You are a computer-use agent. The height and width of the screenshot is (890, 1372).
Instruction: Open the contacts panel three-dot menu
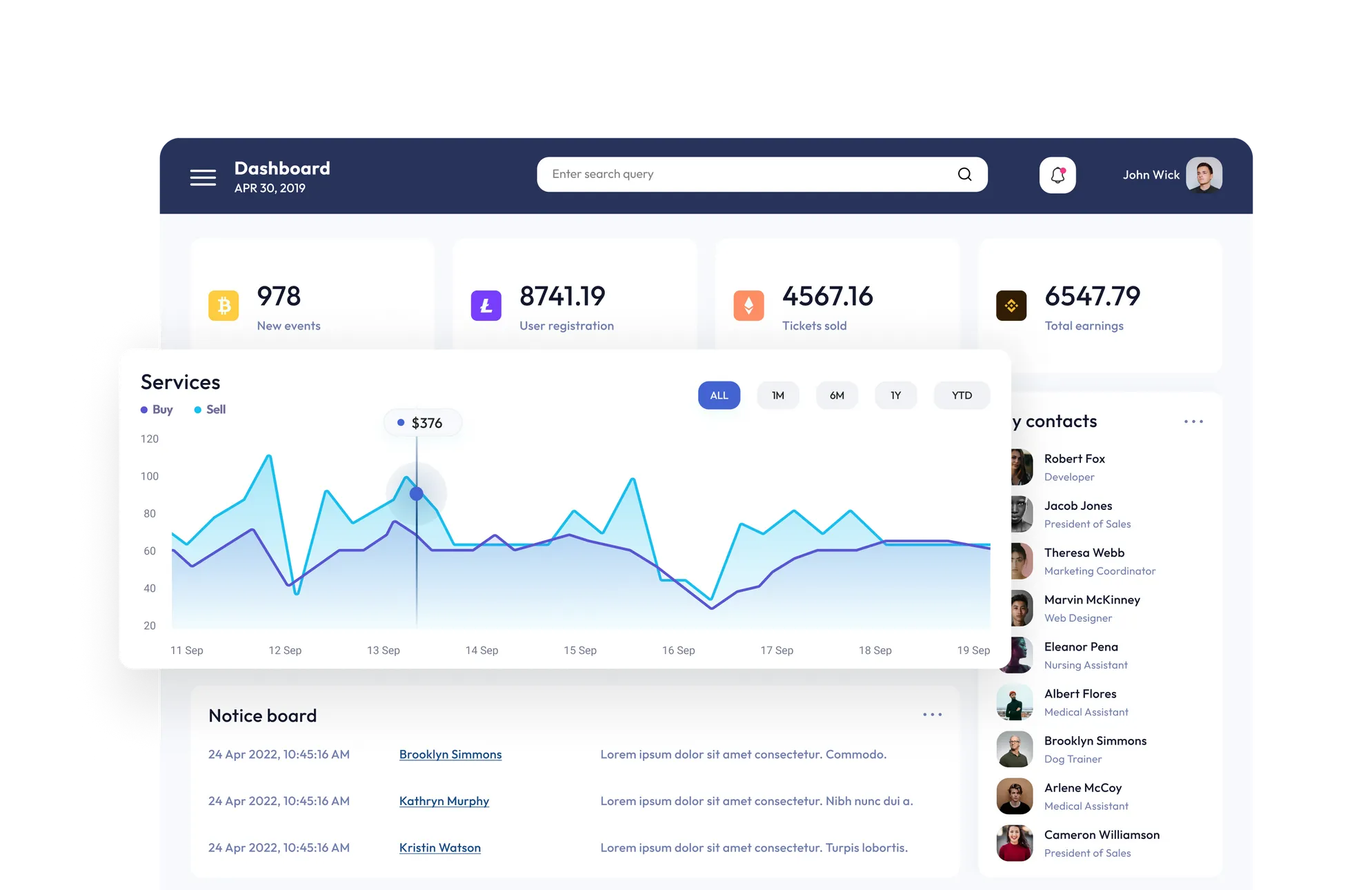pos(1193,422)
